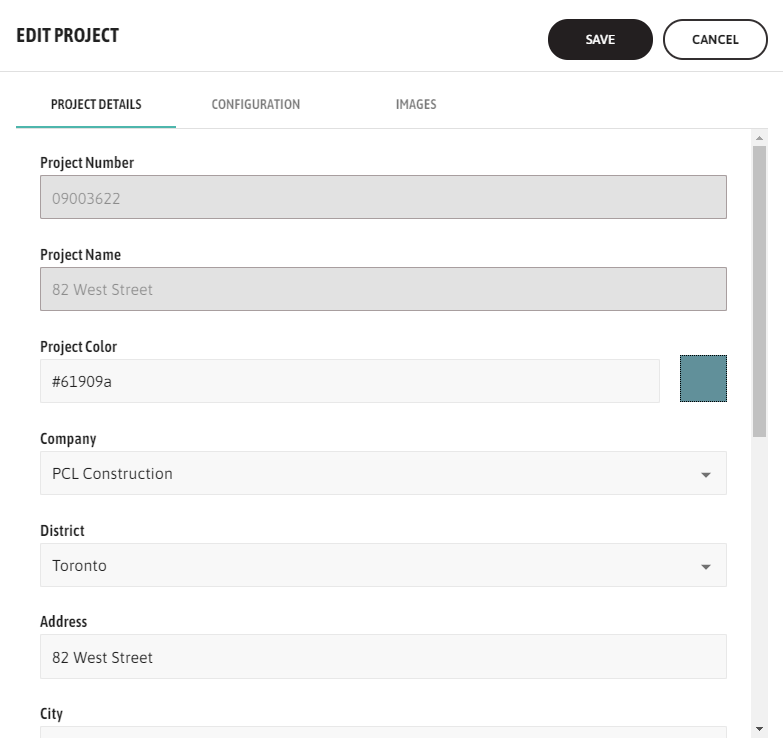Screen dimensions: 783x753
Task: Open the teal project color swatch
Action: click(x=703, y=378)
